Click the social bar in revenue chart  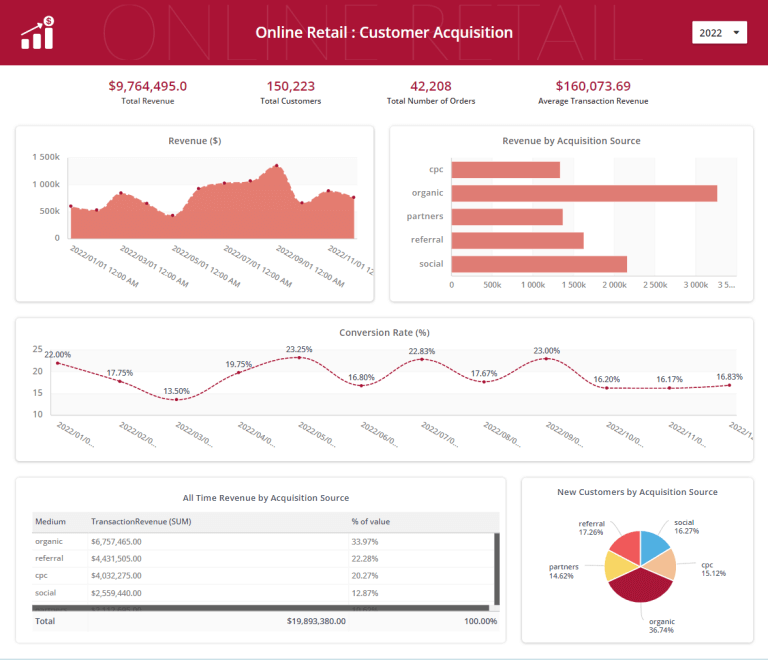tap(539, 264)
